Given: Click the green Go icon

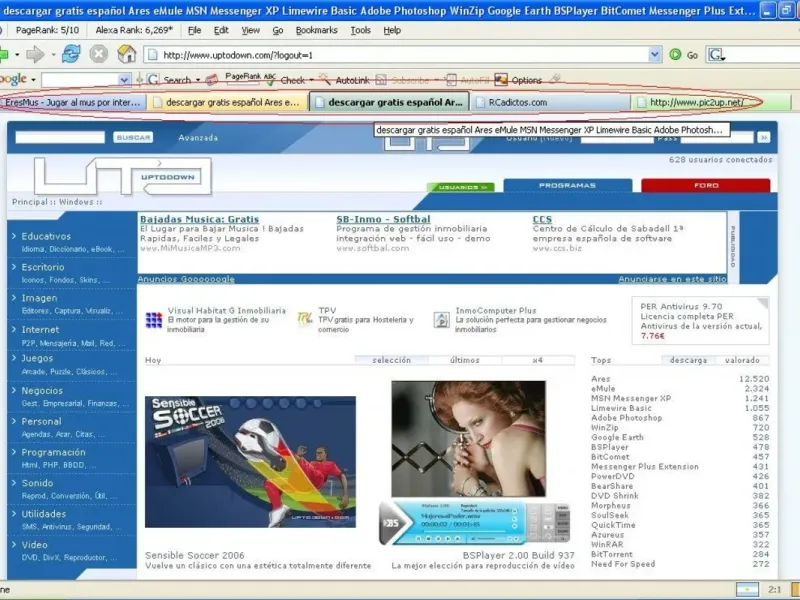Looking at the screenshot, I should [675, 55].
